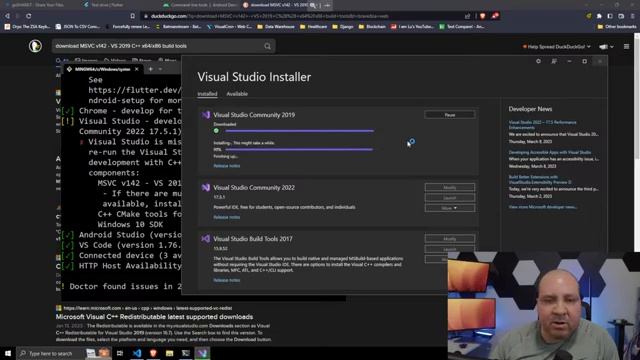Reload the page in the browser
This screenshot has height=360, width=640.
[29, 16]
